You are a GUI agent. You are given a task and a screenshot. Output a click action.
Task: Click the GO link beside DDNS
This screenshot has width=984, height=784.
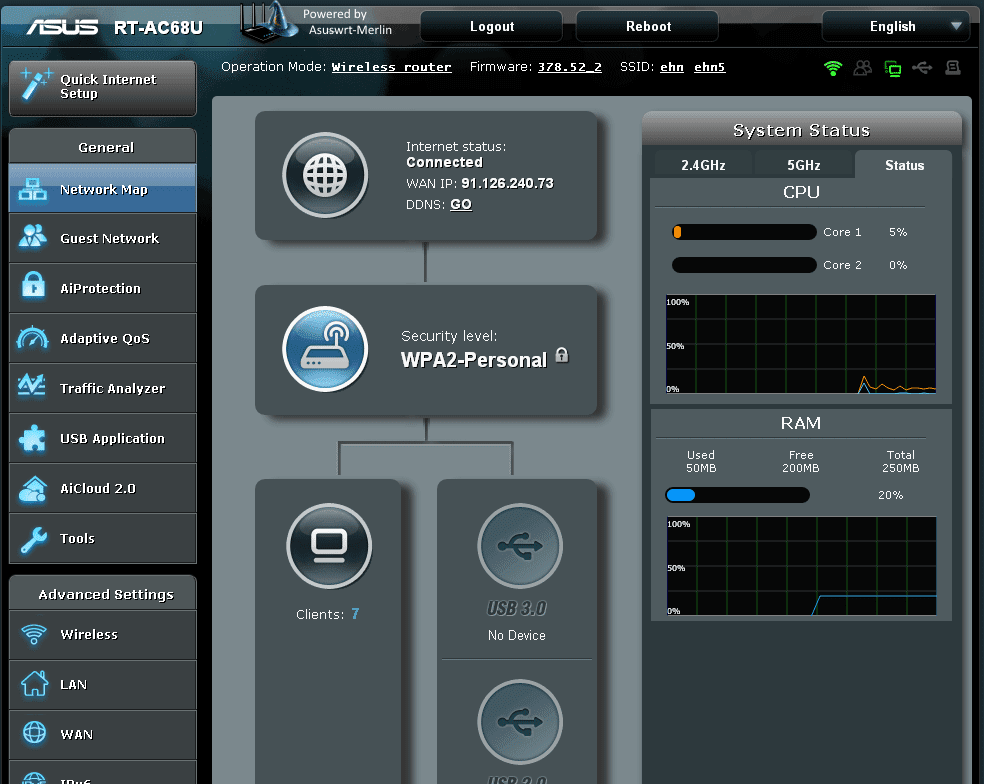click(x=460, y=204)
